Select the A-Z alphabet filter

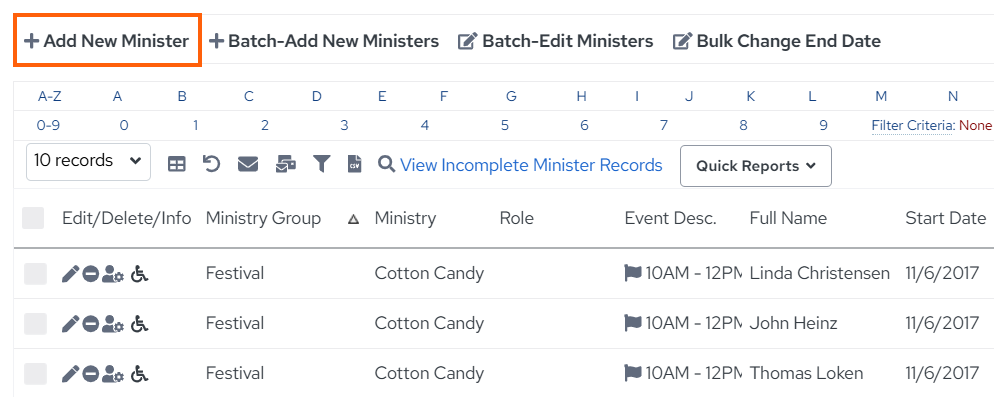coord(49,96)
